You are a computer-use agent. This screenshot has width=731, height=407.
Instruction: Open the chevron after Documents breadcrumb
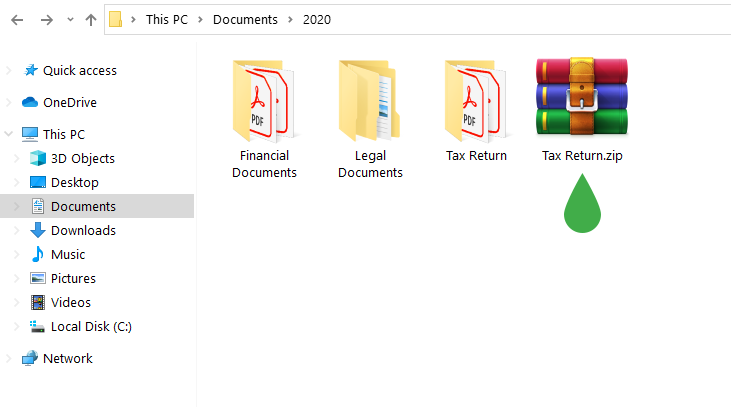tap(290, 20)
